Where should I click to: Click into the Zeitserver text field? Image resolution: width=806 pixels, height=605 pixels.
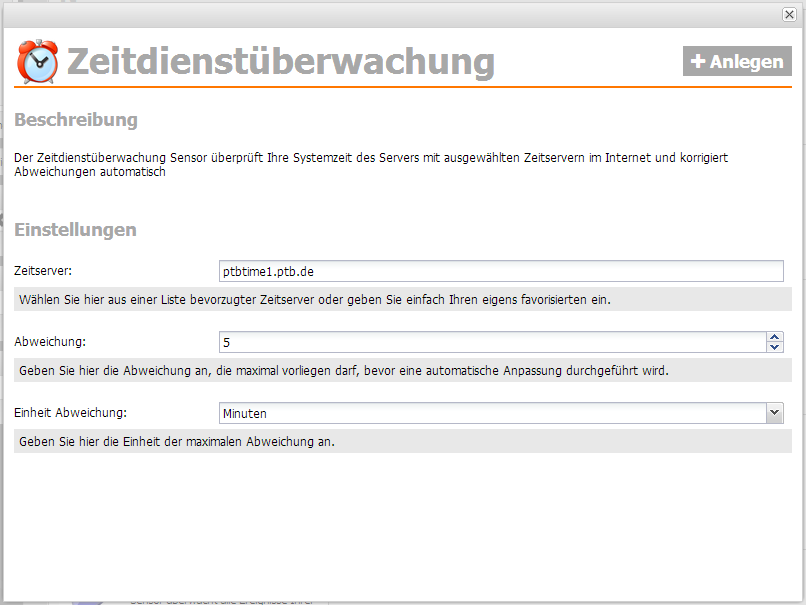click(x=500, y=271)
